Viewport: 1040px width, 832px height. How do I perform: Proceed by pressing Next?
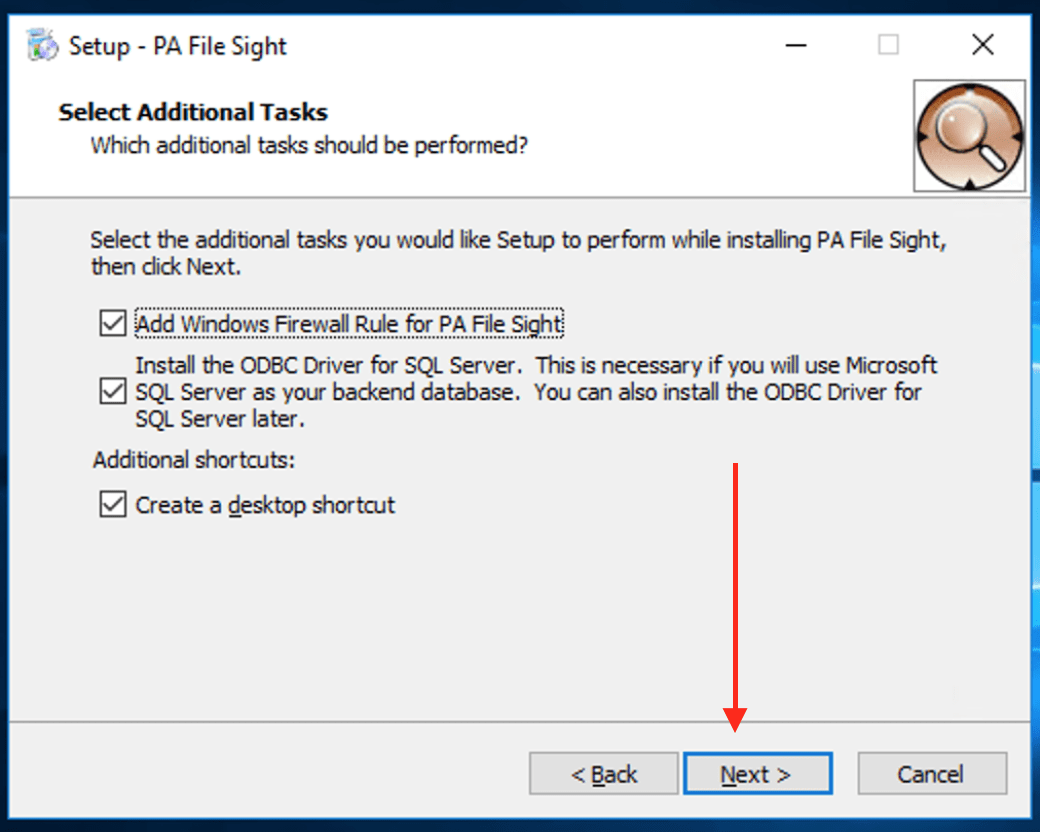[757, 774]
